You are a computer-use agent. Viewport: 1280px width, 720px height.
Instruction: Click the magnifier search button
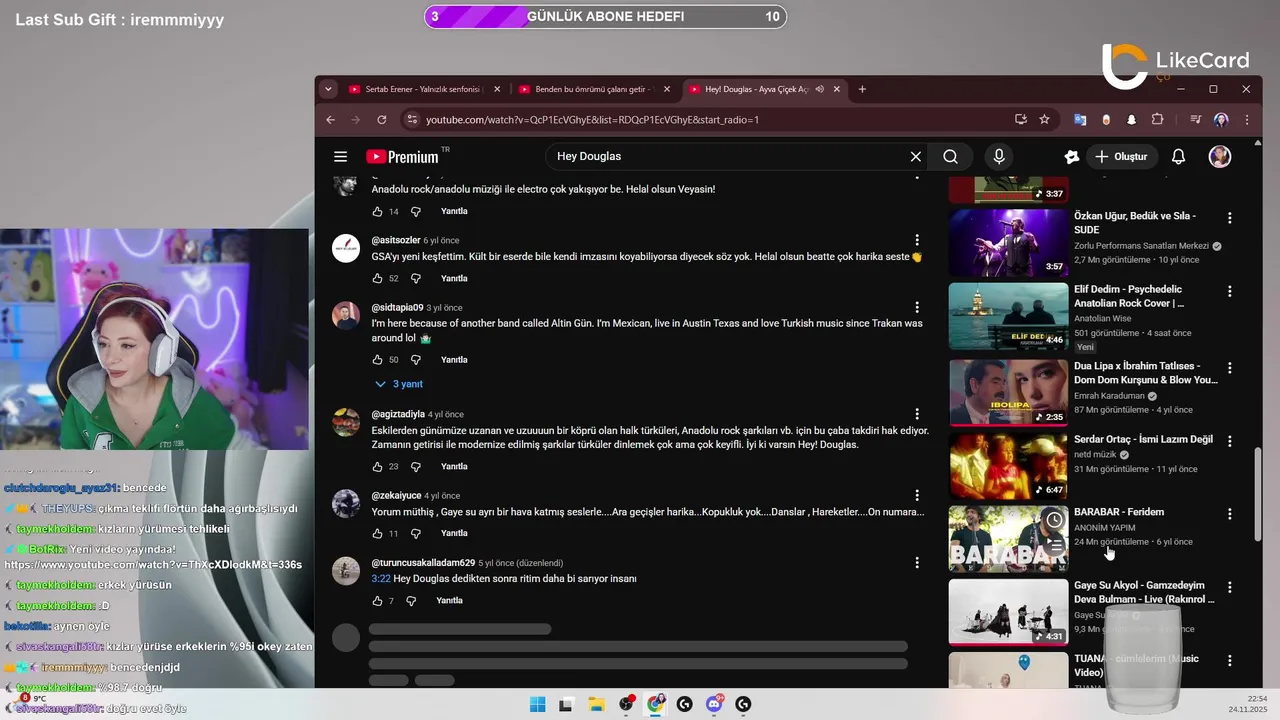[x=950, y=157]
